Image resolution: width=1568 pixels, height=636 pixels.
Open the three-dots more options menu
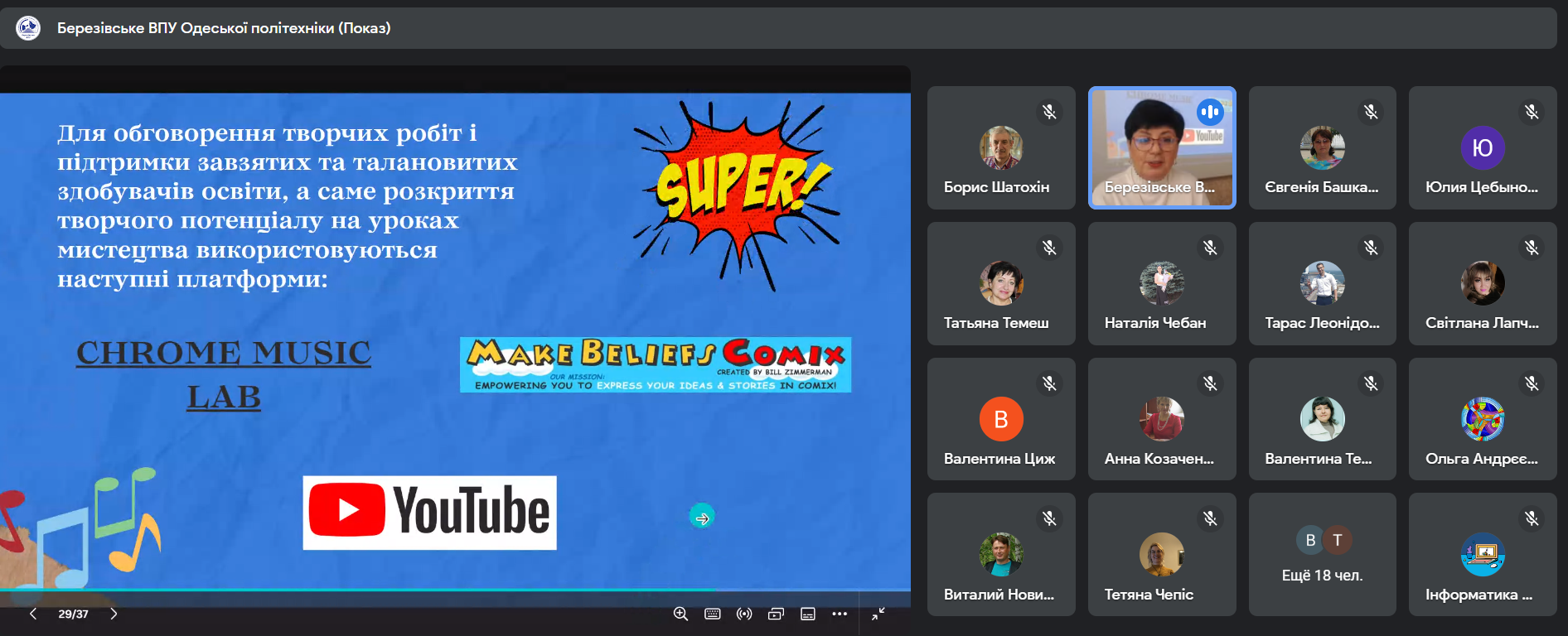pos(840,614)
